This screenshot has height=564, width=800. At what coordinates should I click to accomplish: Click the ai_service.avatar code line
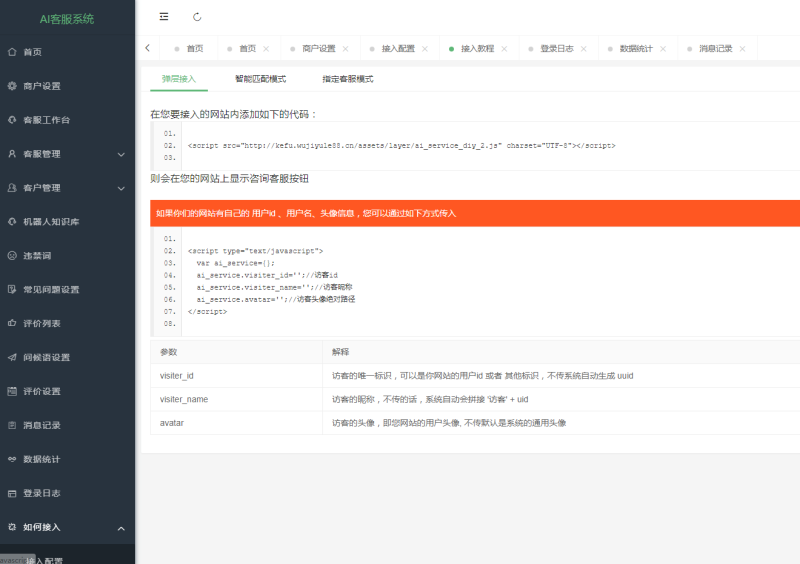click(x=276, y=299)
